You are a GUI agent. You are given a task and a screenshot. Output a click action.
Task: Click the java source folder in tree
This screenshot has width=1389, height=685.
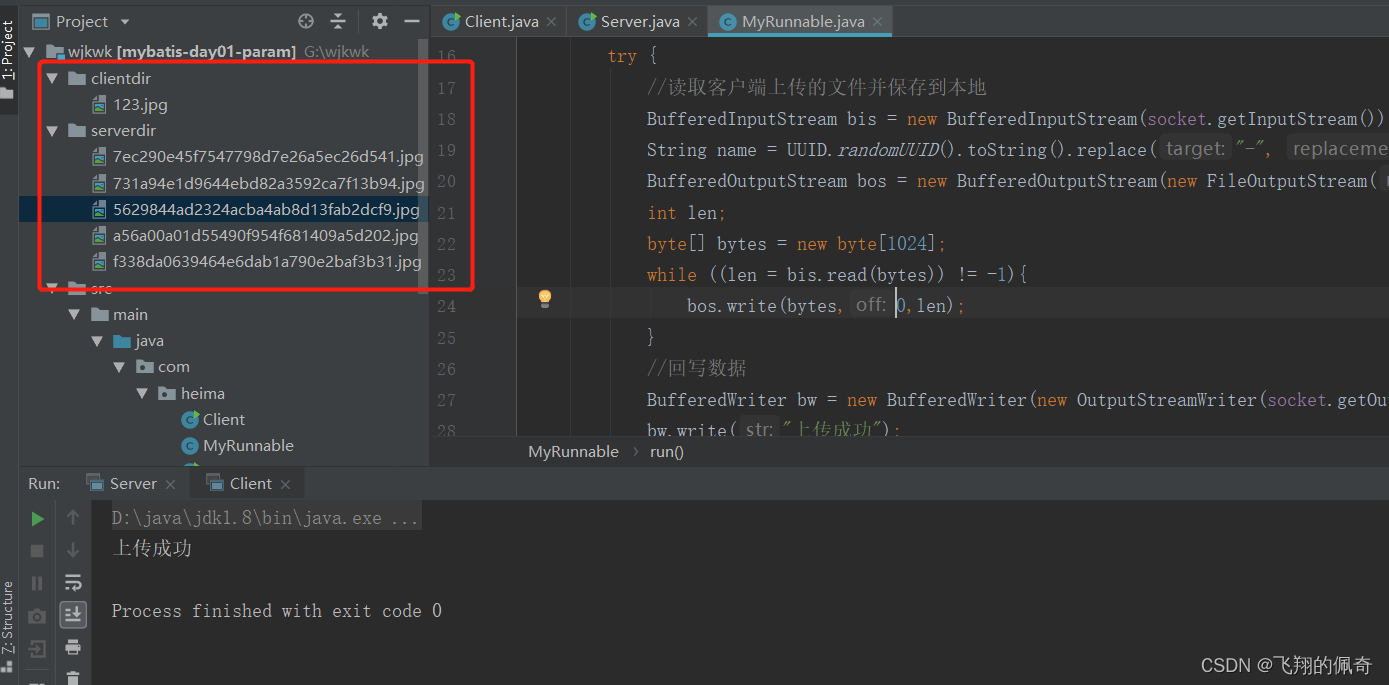pos(139,341)
